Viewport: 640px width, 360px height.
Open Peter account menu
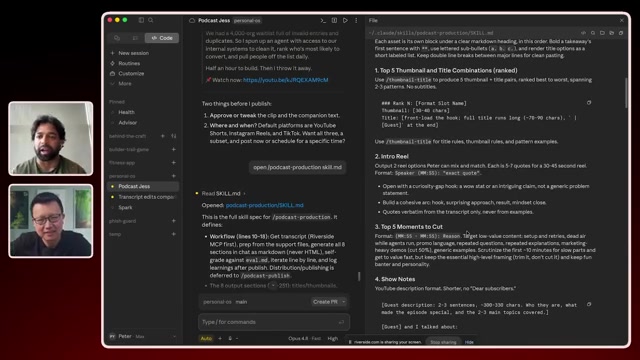coord(142,336)
